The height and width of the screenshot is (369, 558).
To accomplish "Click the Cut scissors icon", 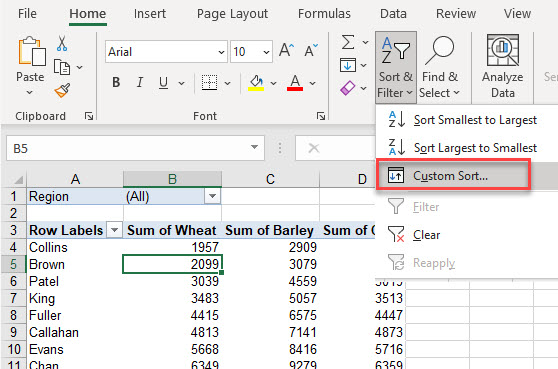I will click(62, 43).
